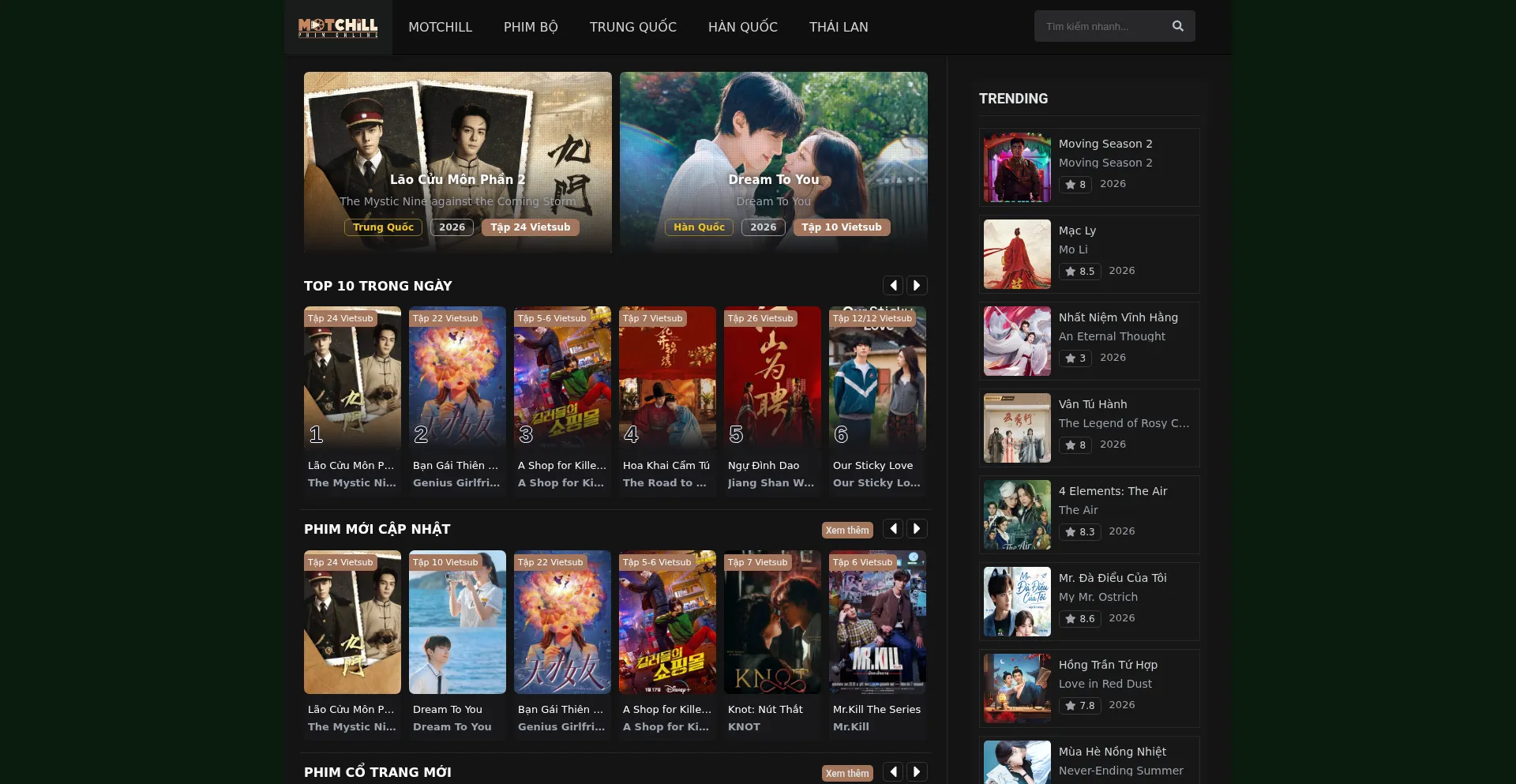
Task: Open rank 5 Ngự Đình Dao poster
Action: [772, 378]
